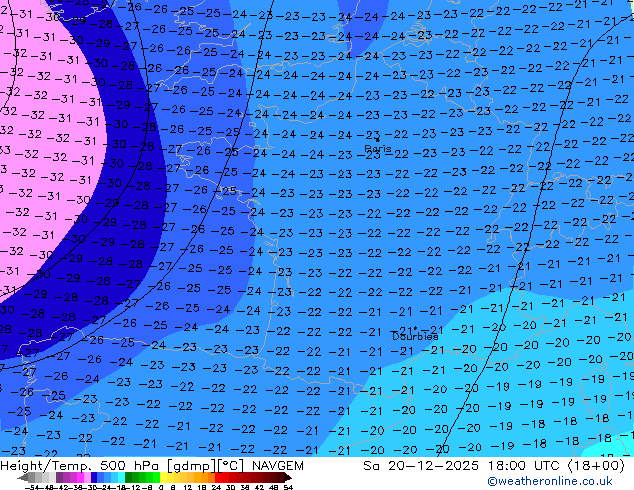Screen dimensions: 634x490
Task: Click the [gdmp] unit label
Action: (190, 466)
